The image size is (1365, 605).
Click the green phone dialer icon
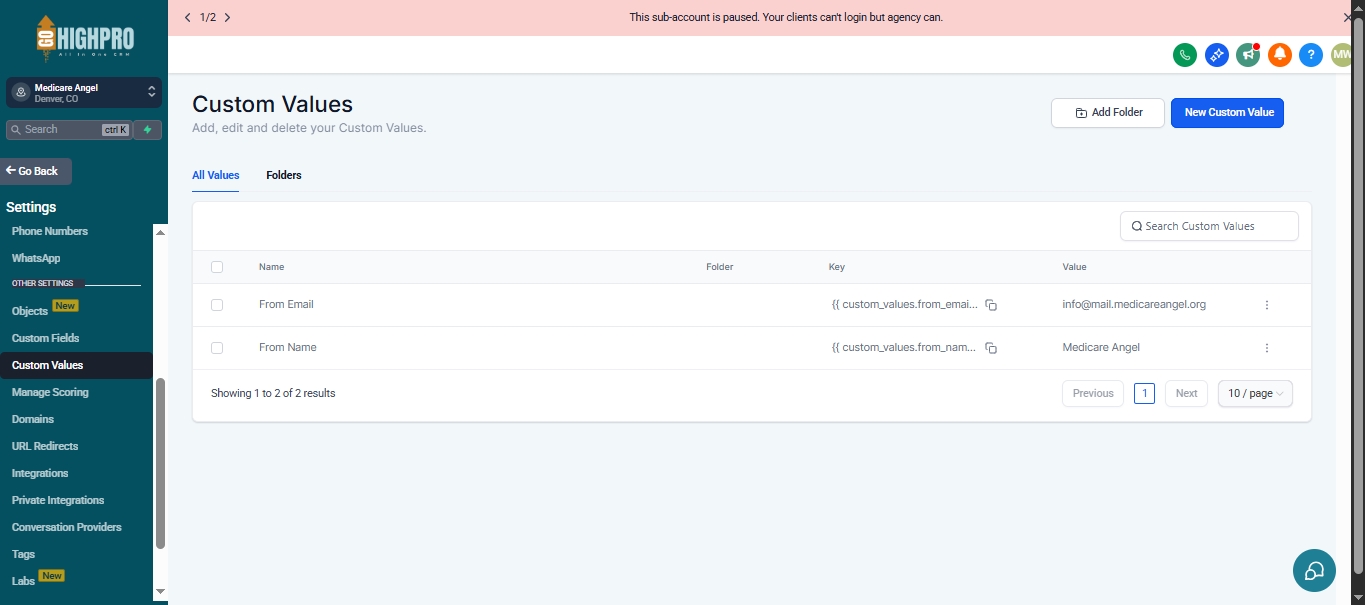pyautogui.click(x=1185, y=55)
